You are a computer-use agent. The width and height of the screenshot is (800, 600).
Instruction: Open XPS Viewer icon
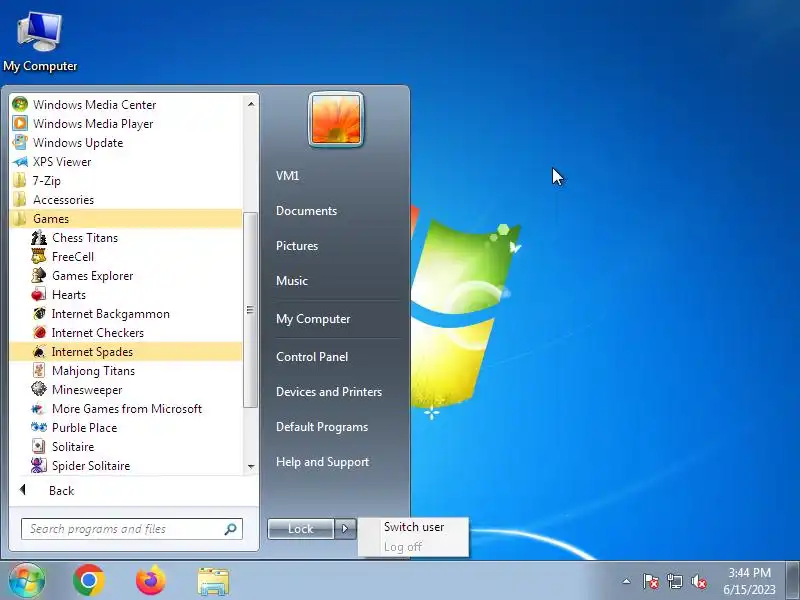20,162
